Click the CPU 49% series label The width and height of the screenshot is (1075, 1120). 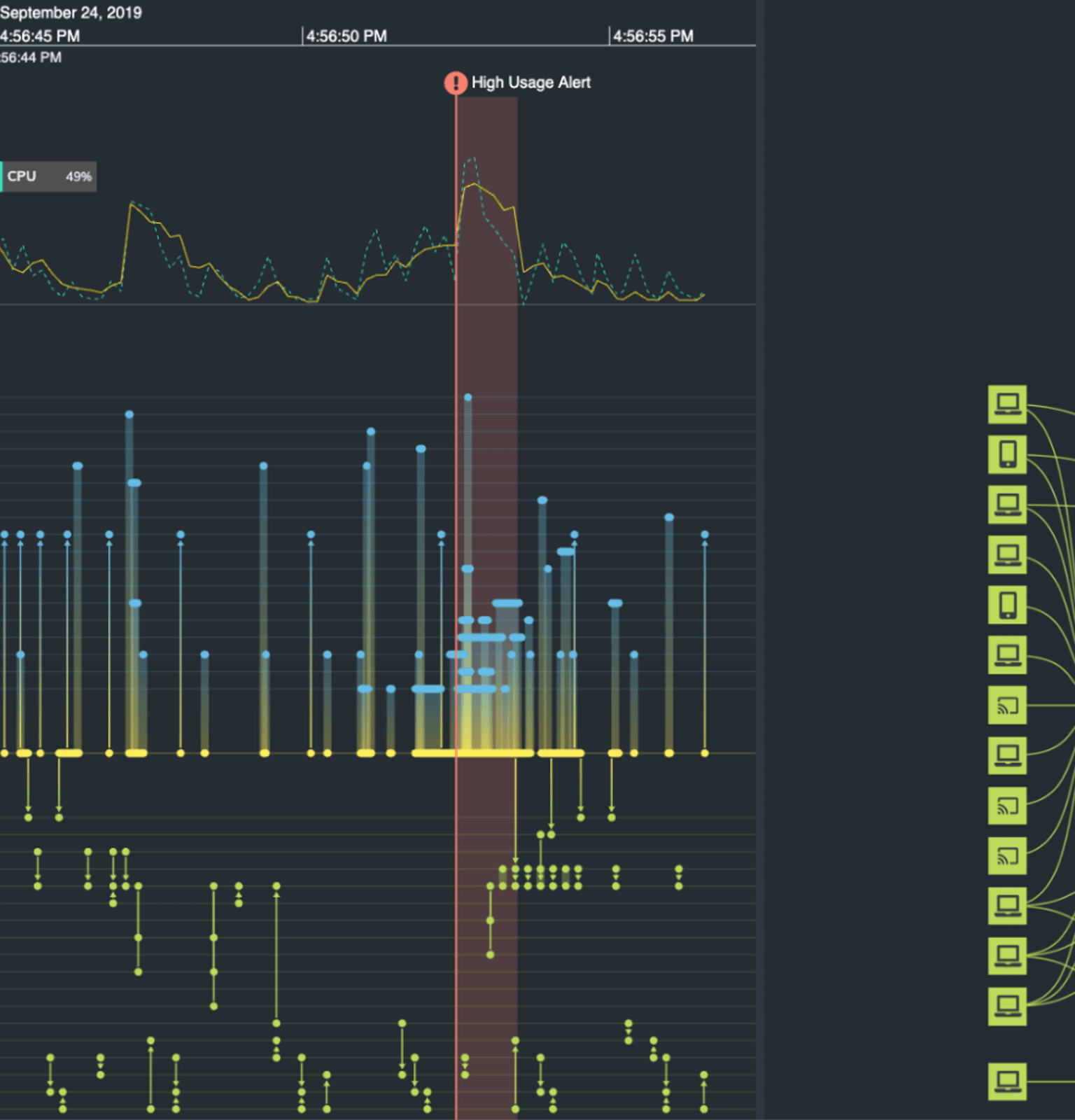[x=48, y=176]
